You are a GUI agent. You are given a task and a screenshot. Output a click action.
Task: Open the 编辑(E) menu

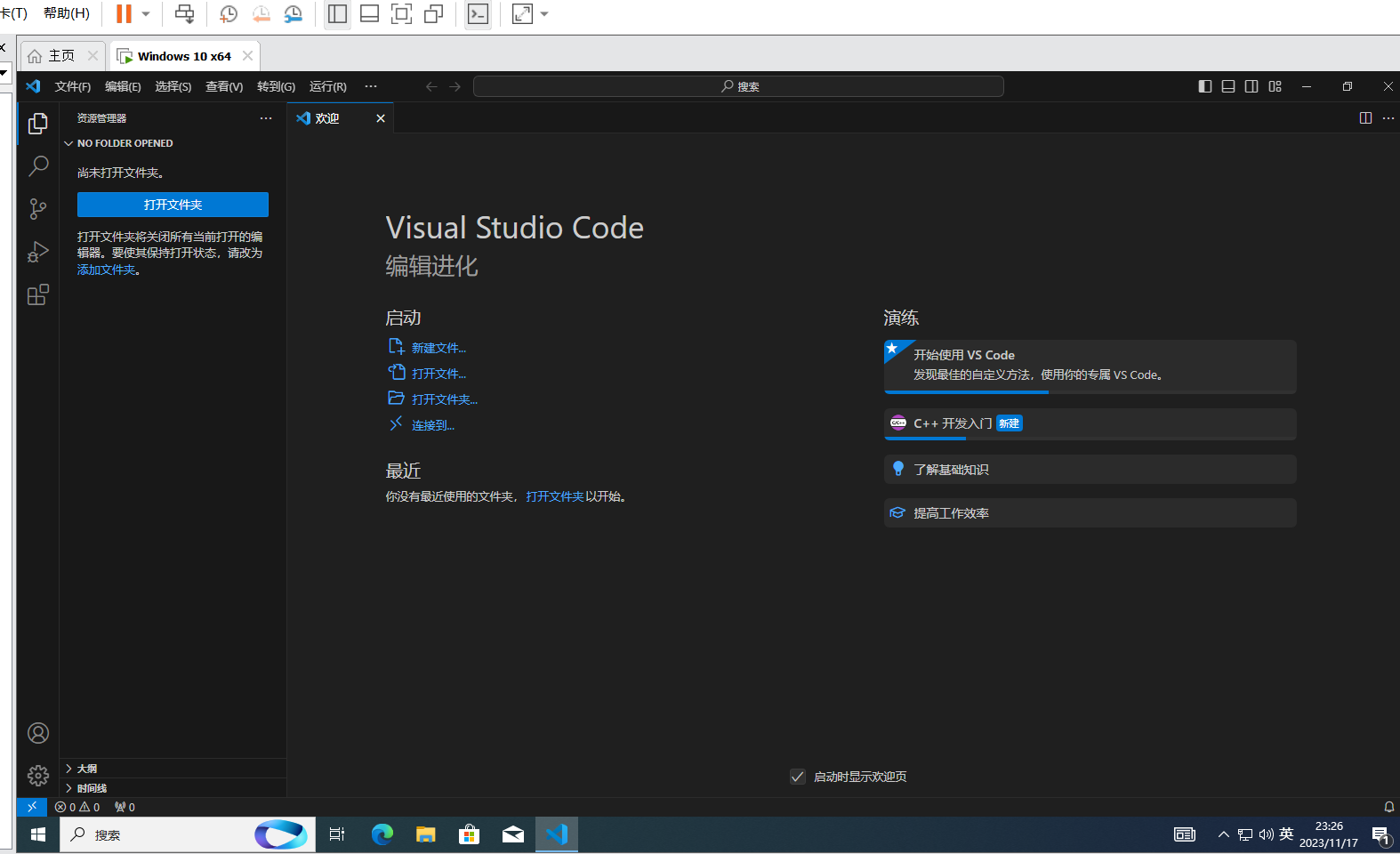click(x=123, y=86)
